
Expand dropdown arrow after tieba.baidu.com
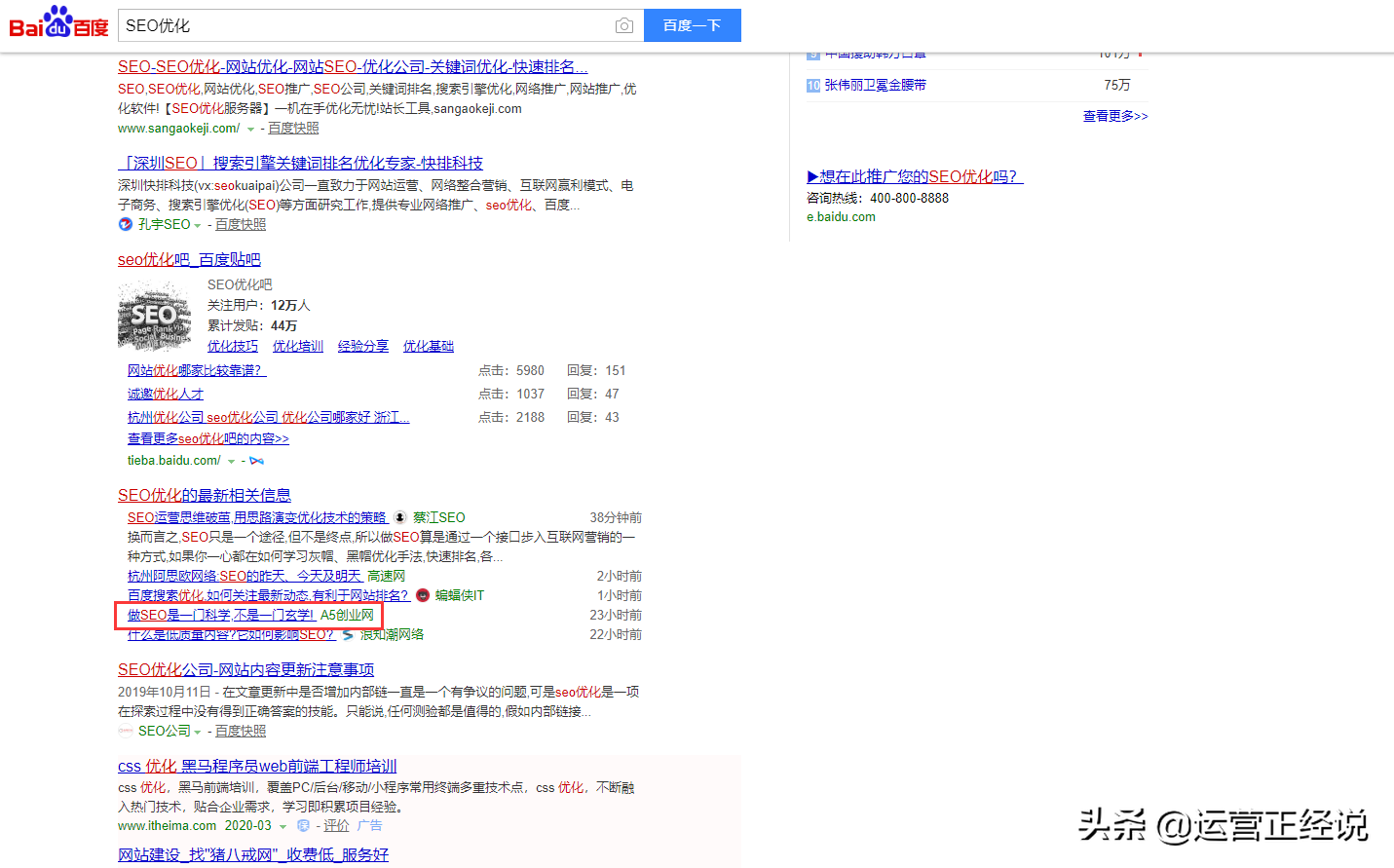click(x=231, y=462)
